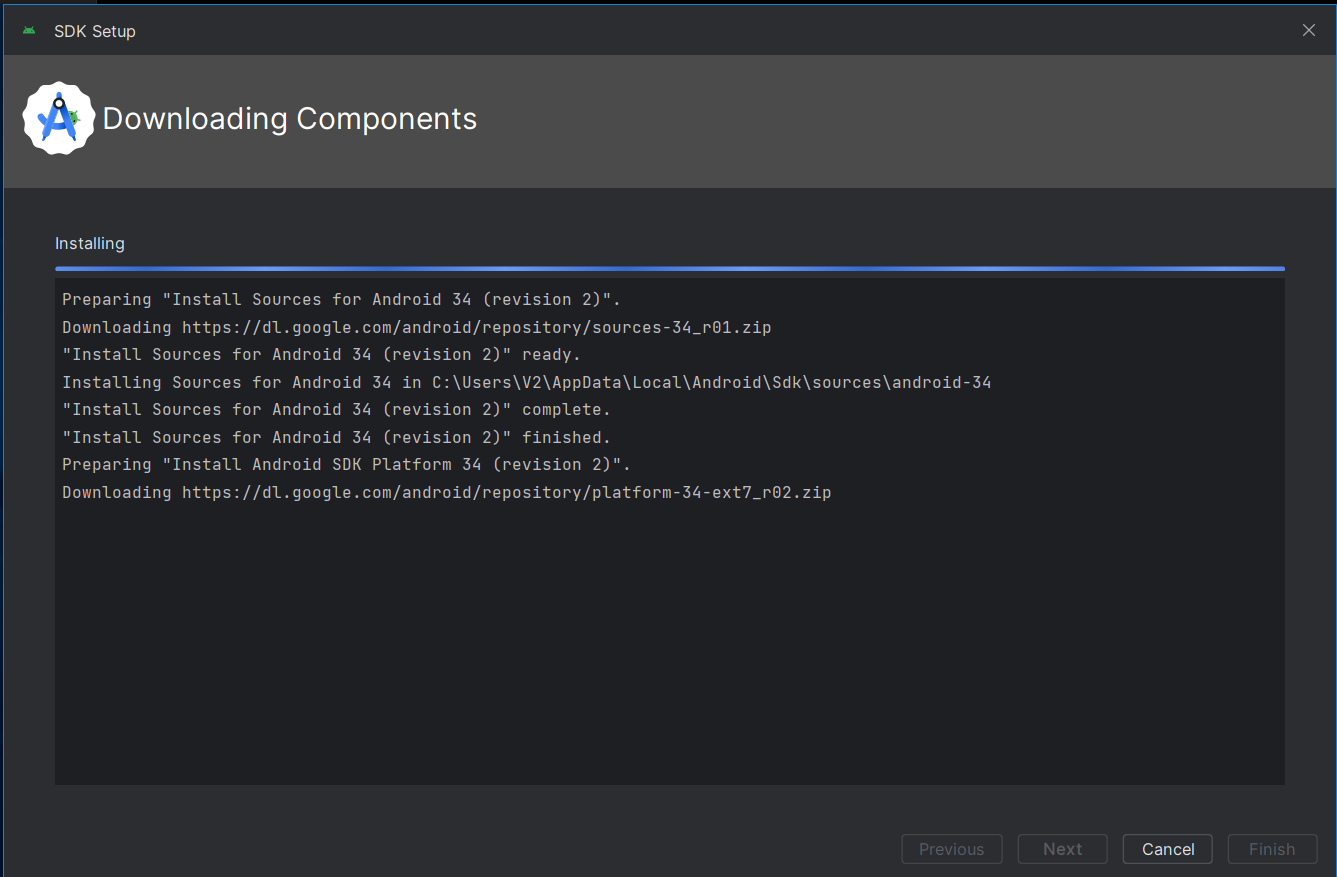Click the disabled Previous button
This screenshot has height=877, width=1337.
pyautogui.click(x=951, y=849)
